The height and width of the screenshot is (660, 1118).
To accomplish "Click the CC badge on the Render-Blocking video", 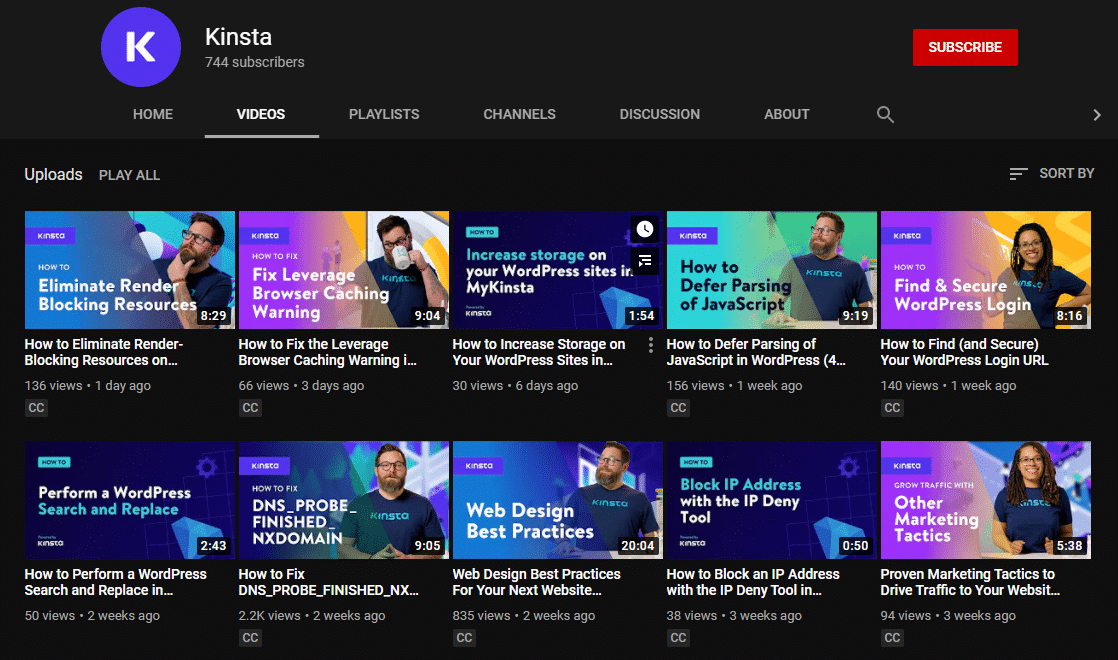I will coord(36,407).
